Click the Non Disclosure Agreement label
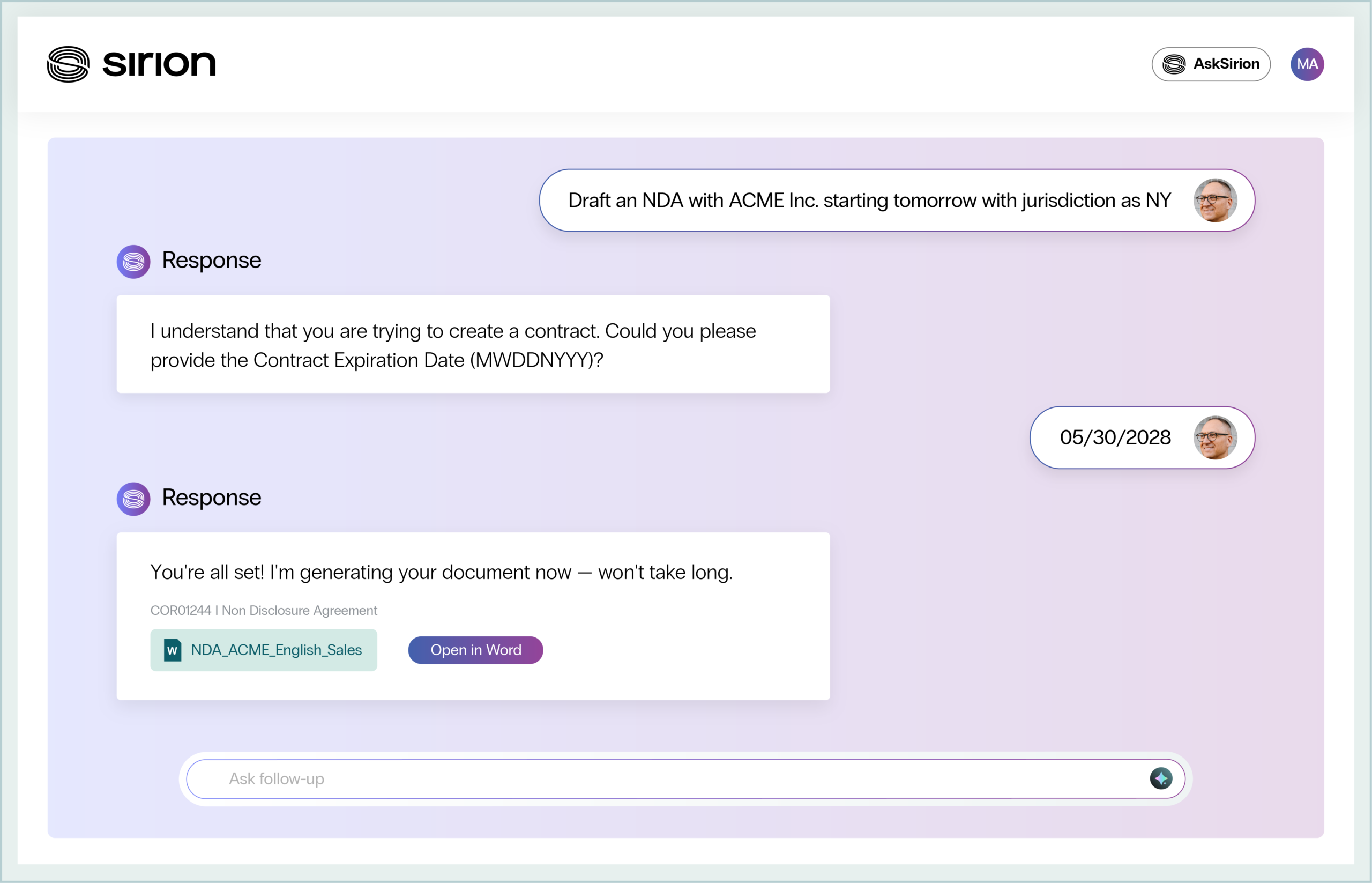 (x=299, y=611)
